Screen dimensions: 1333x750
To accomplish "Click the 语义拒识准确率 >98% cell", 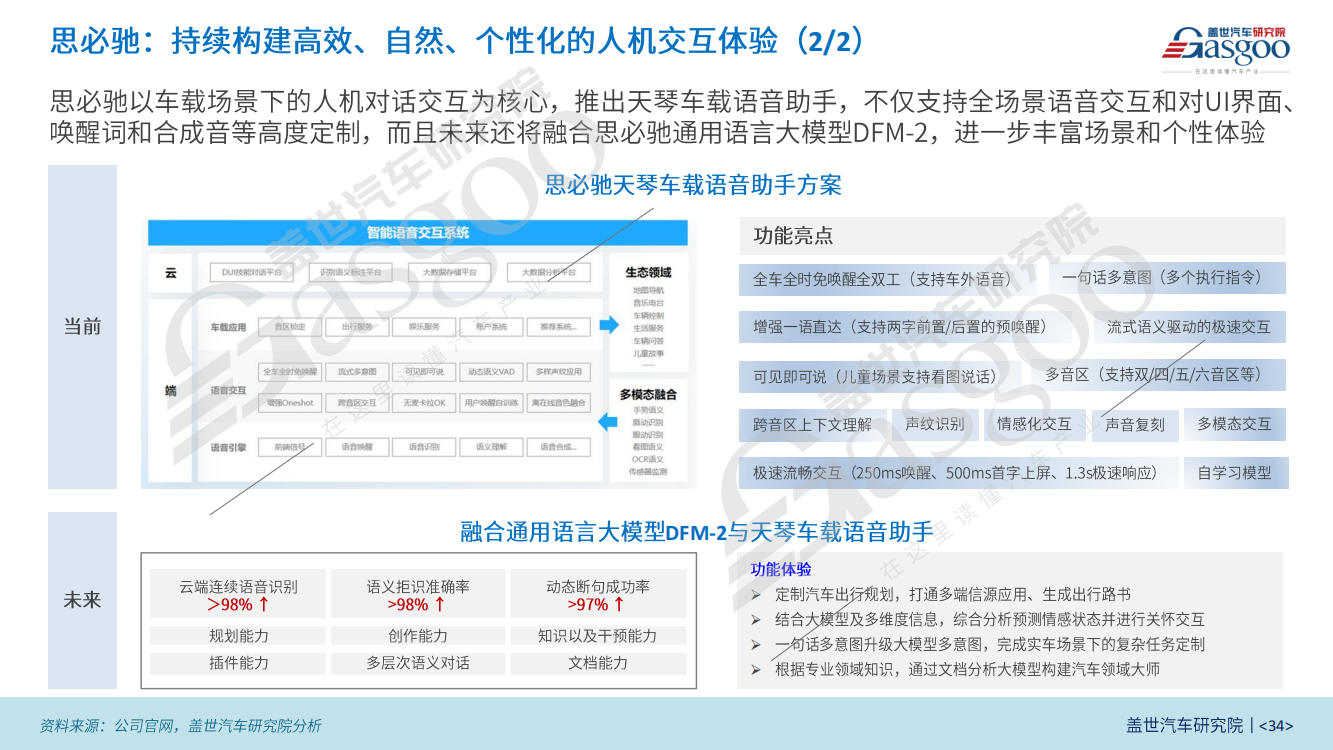I will coord(418,595).
